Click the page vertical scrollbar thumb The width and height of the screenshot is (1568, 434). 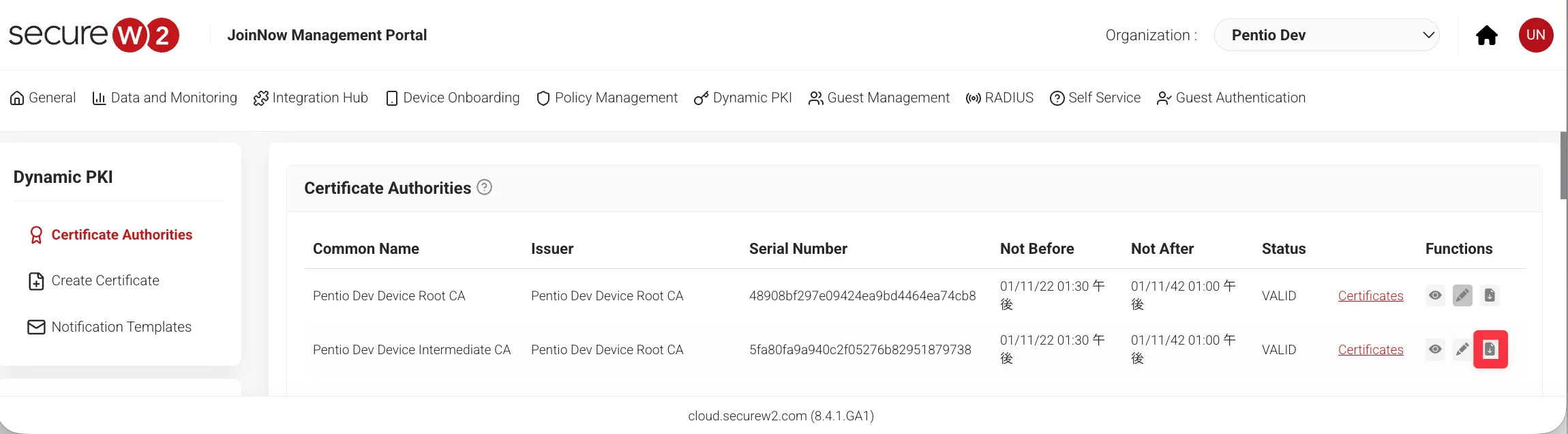point(1563,166)
